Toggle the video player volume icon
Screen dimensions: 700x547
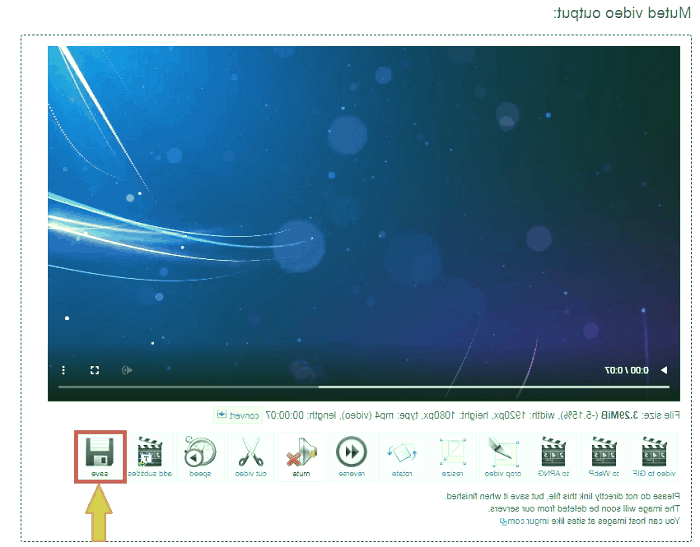127,370
